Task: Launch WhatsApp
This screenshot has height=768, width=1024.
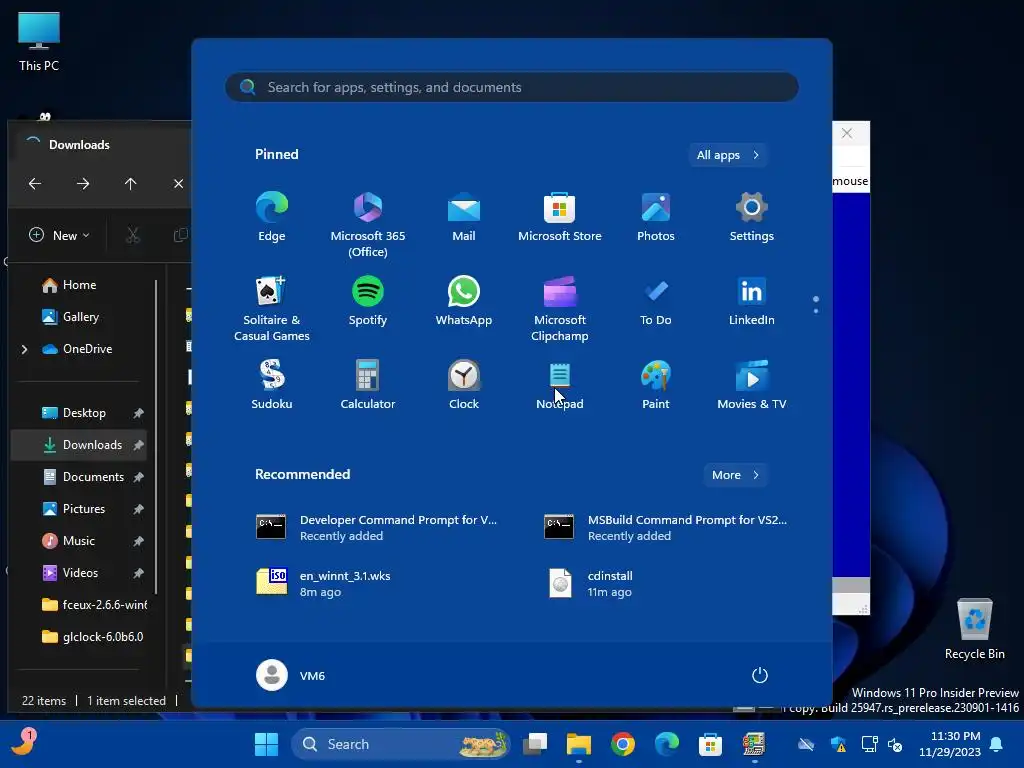Action: point(464,301)
